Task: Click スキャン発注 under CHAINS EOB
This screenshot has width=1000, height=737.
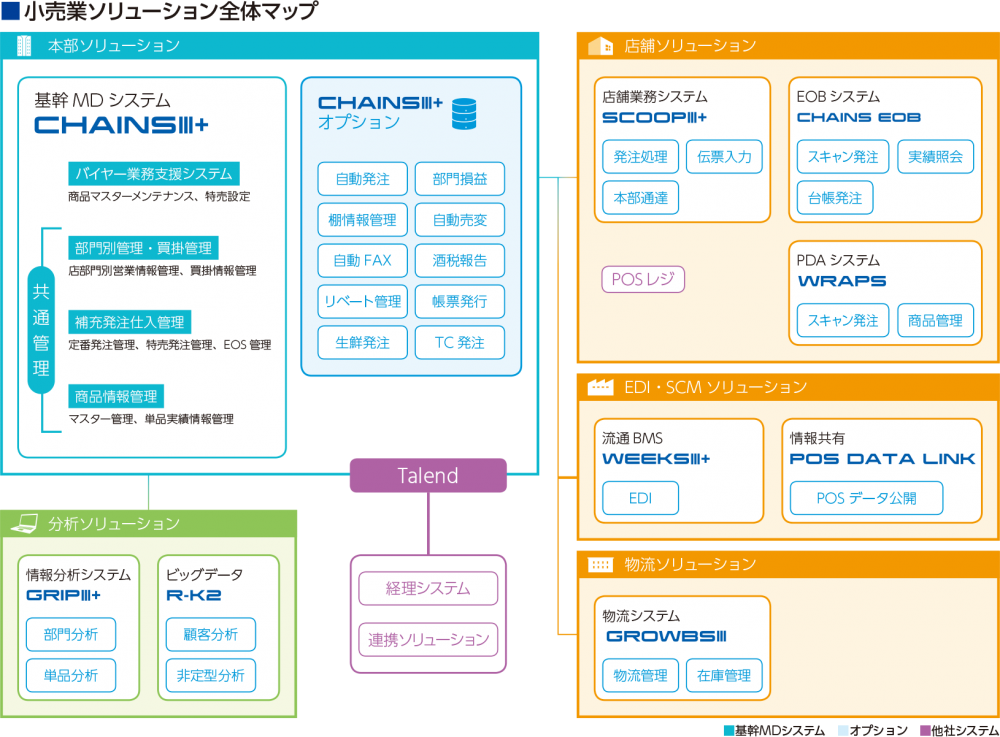Action: [x=842, y=157]
